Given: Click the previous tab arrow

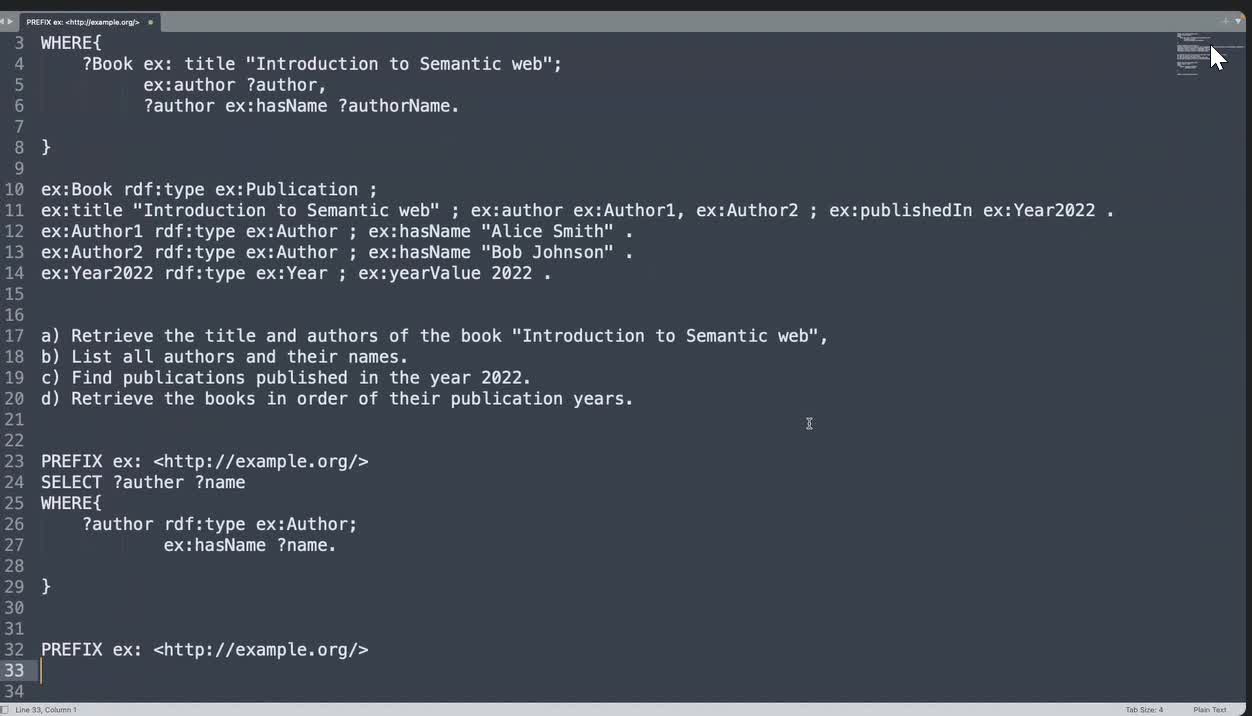Looking at the screenshot, I should pos(3,21).
